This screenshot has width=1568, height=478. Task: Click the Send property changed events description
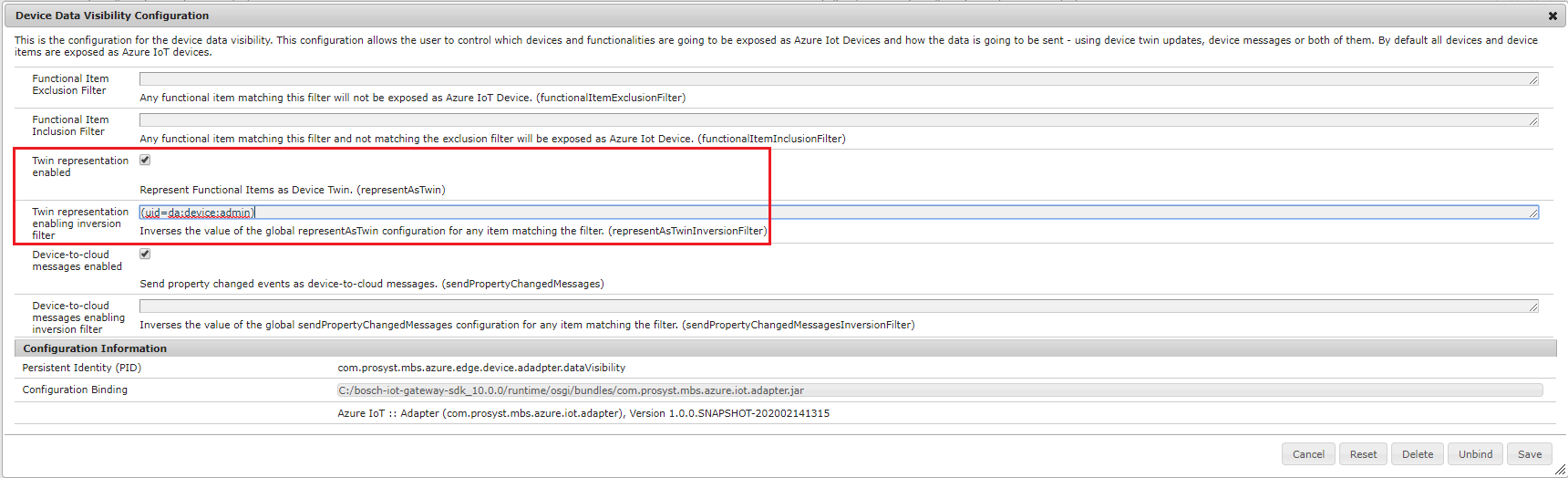tap(372, 284)
